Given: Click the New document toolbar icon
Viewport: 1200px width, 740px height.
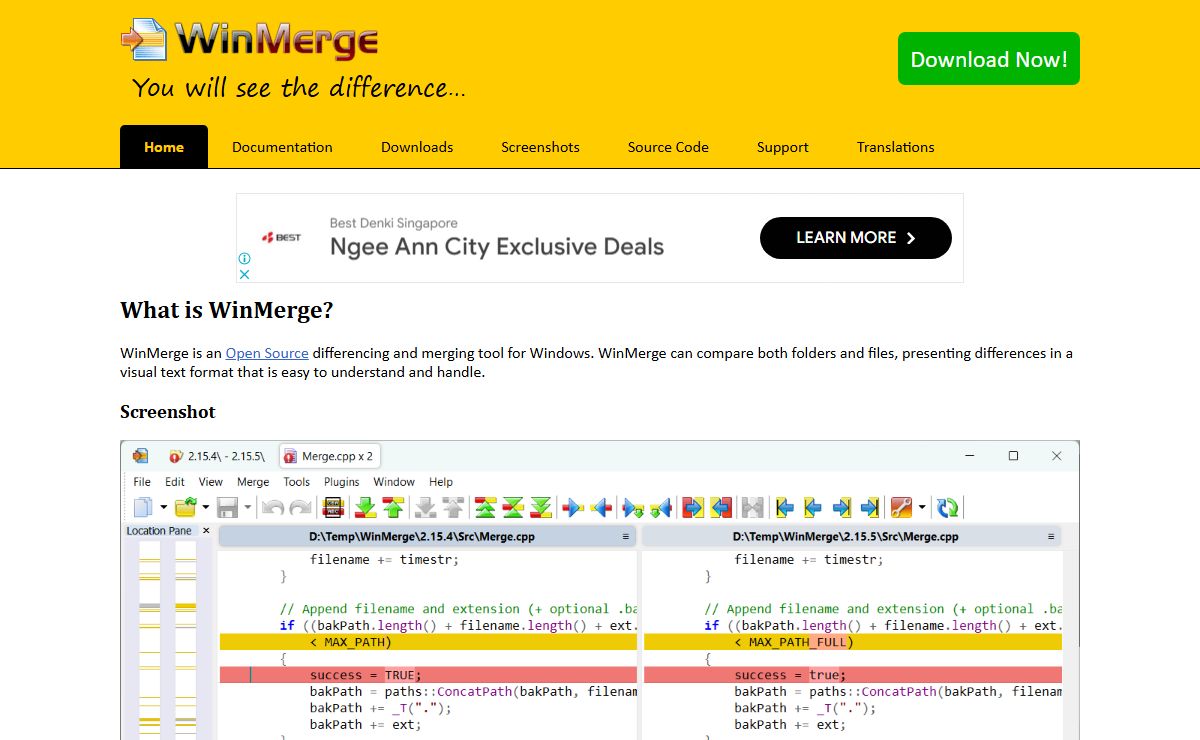Looking at the screenshot, I should pyautogui.click(x=143, y=508).
